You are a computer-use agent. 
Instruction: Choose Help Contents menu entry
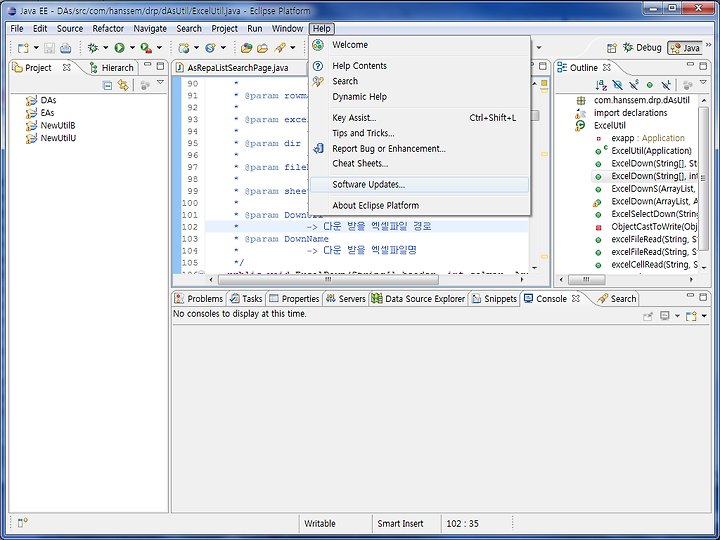click(419, 66)
